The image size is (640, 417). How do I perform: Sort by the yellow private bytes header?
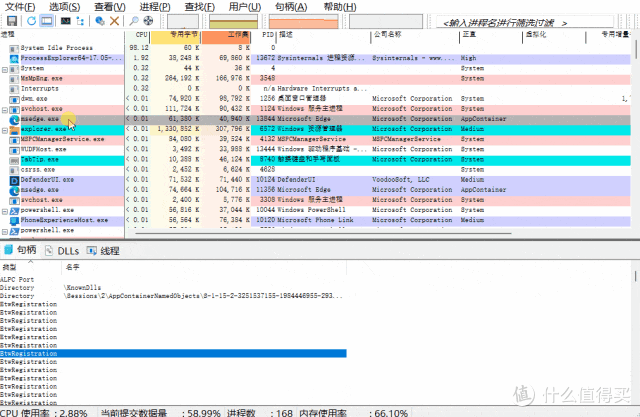(x=176, y=36)
